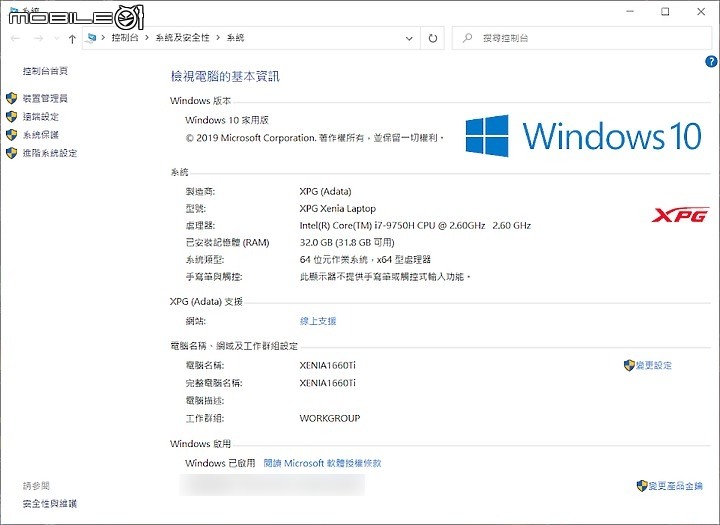720x525 pixels.
Task: Expand the chevron after 系統及安全性 in the breadcrumb
Action: [x=218, y=38]
